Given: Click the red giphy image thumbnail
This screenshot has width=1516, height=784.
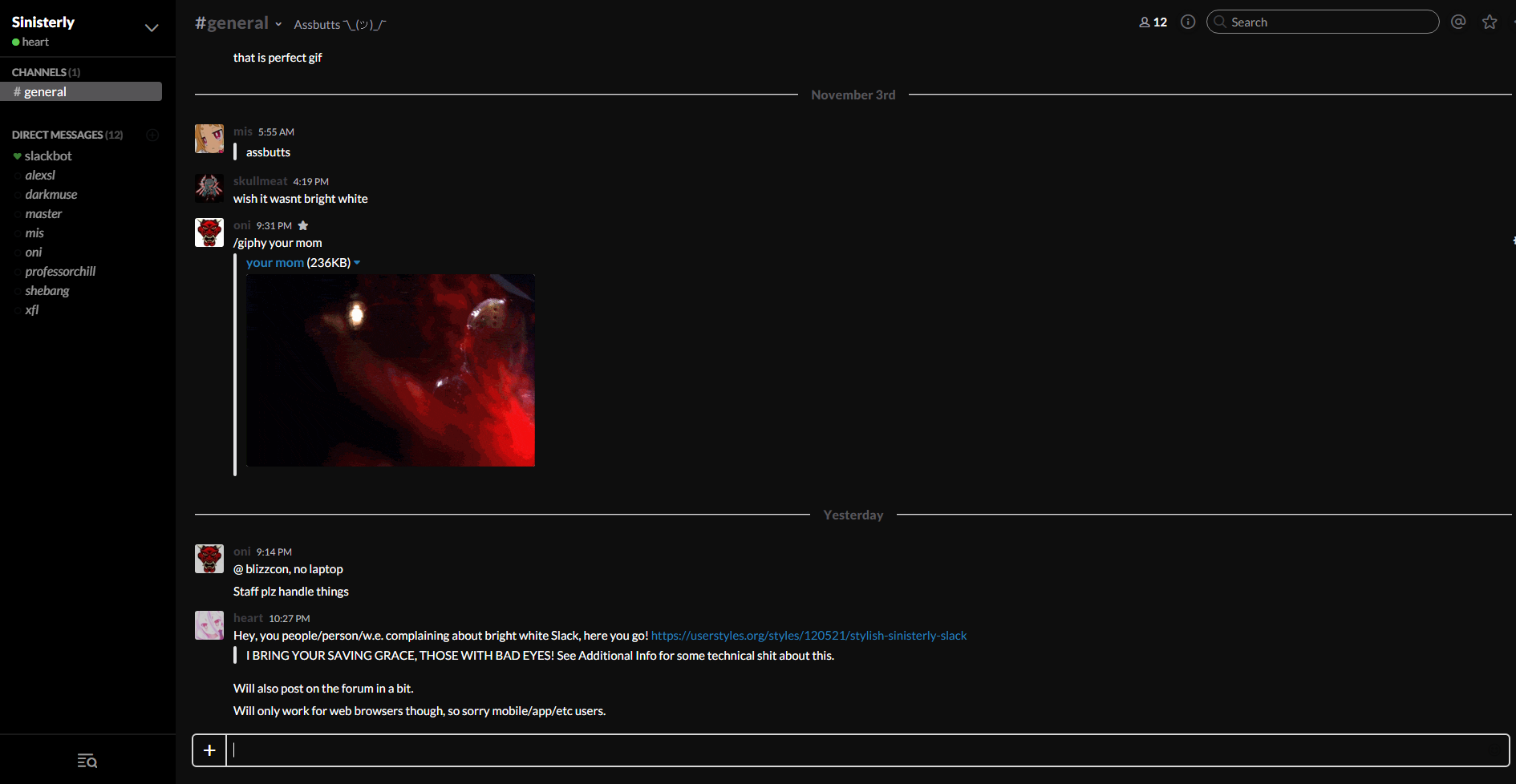Looking at the screenshot, I should tap(391, 370).
